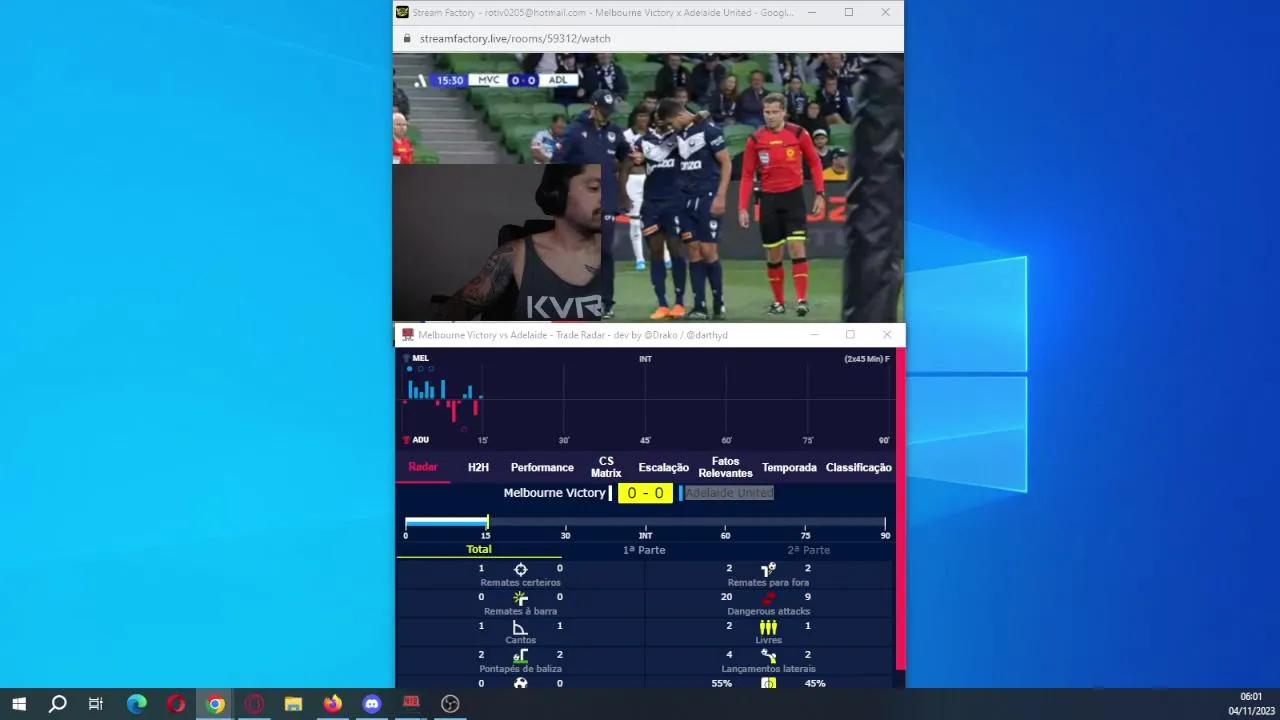Open File Explorer from the taskbar
This screenshot has width=1280, height=720.
[x=293, y=704]
